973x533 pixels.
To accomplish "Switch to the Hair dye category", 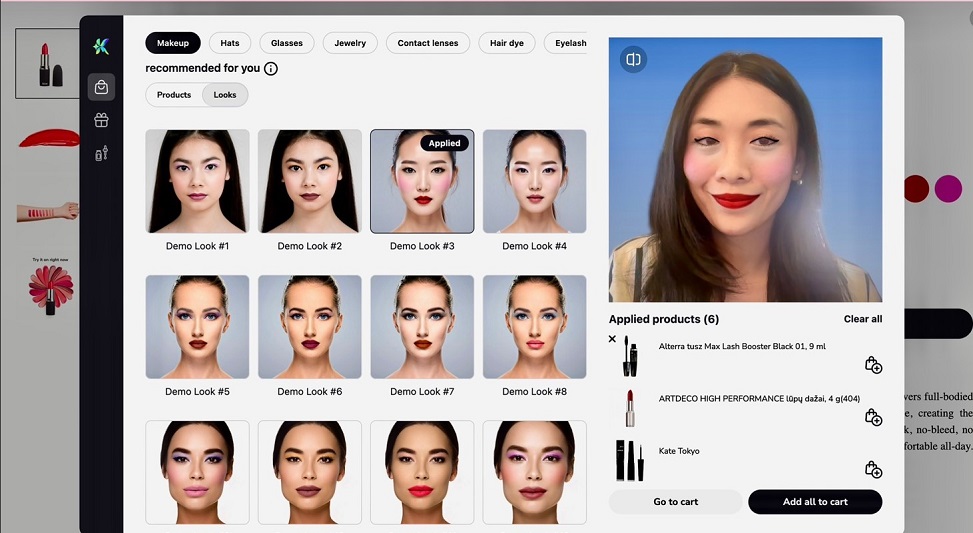I will coord(507,43).
